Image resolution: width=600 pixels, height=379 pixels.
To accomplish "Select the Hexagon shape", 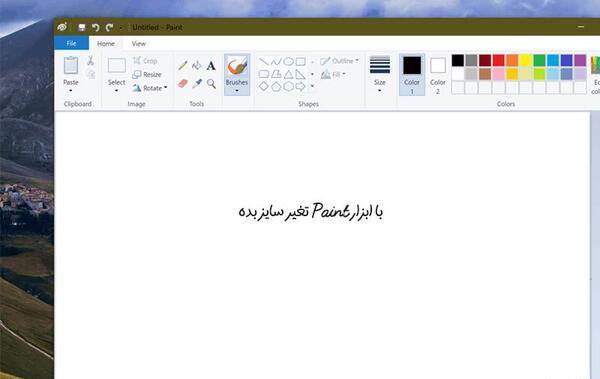I will (x=289, y=87).
